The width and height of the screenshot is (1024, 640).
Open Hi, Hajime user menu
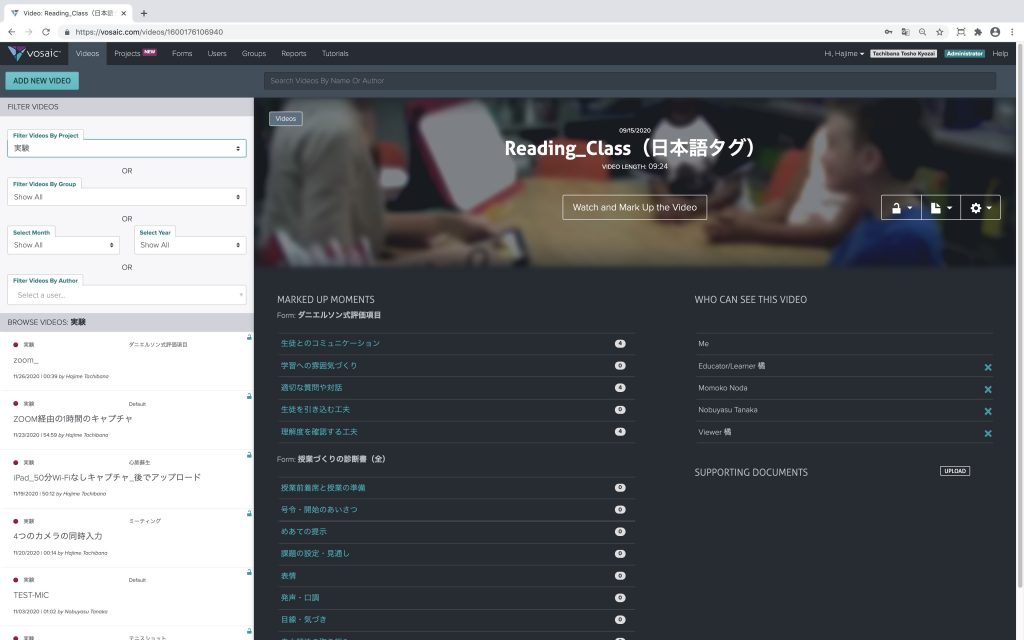click(x=844, y=54)
